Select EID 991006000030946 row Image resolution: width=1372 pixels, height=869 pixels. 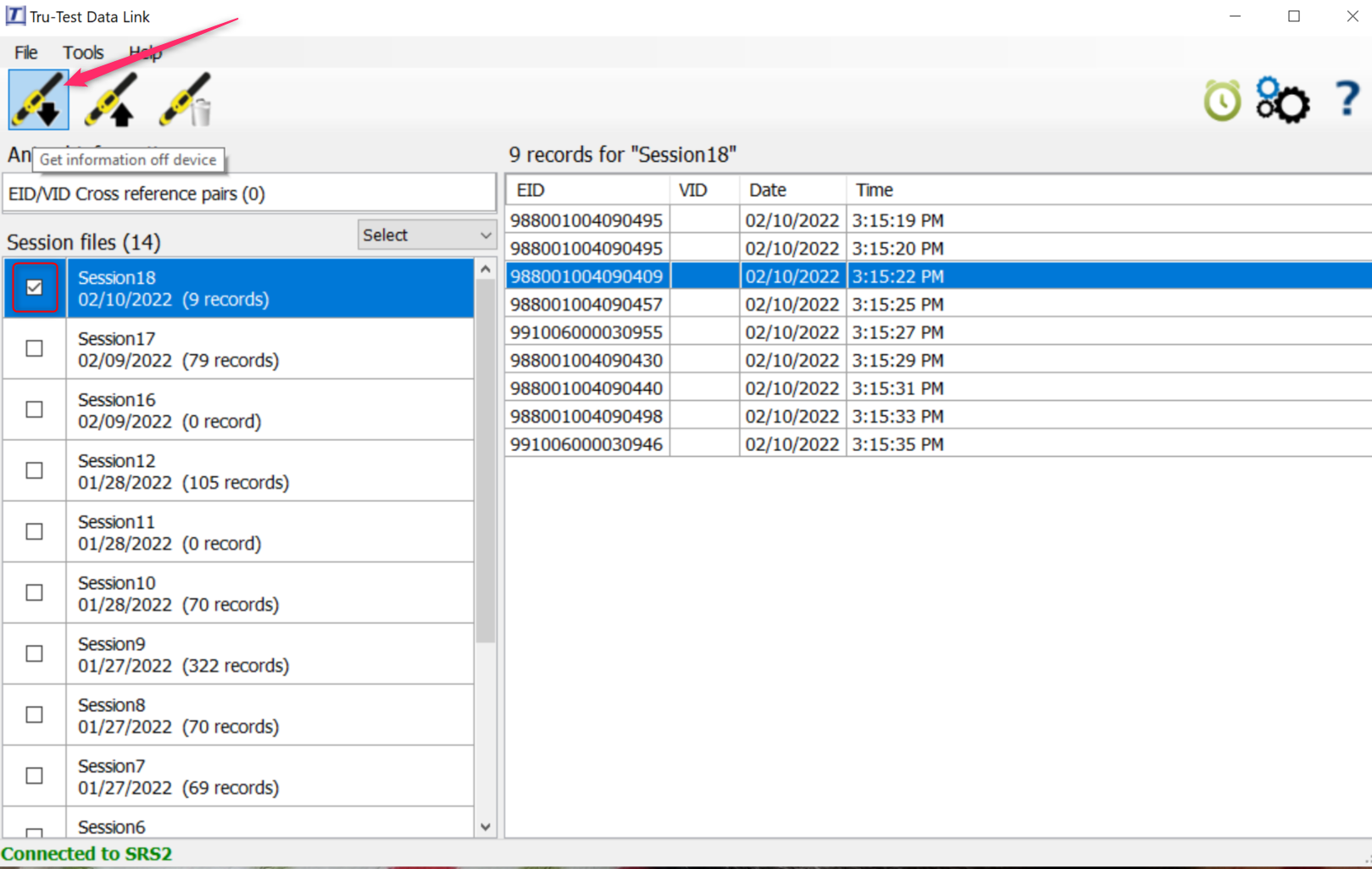(x=939, y=444)
